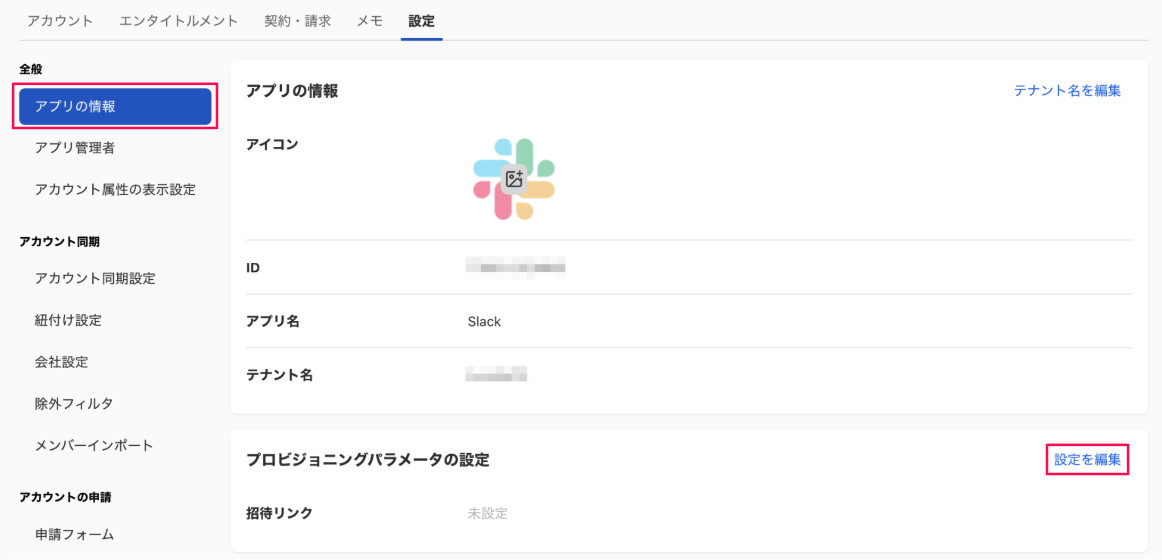Select アプリの情報 in the sidebar
The image size is (1162, 560).
(x=115, y=107)
